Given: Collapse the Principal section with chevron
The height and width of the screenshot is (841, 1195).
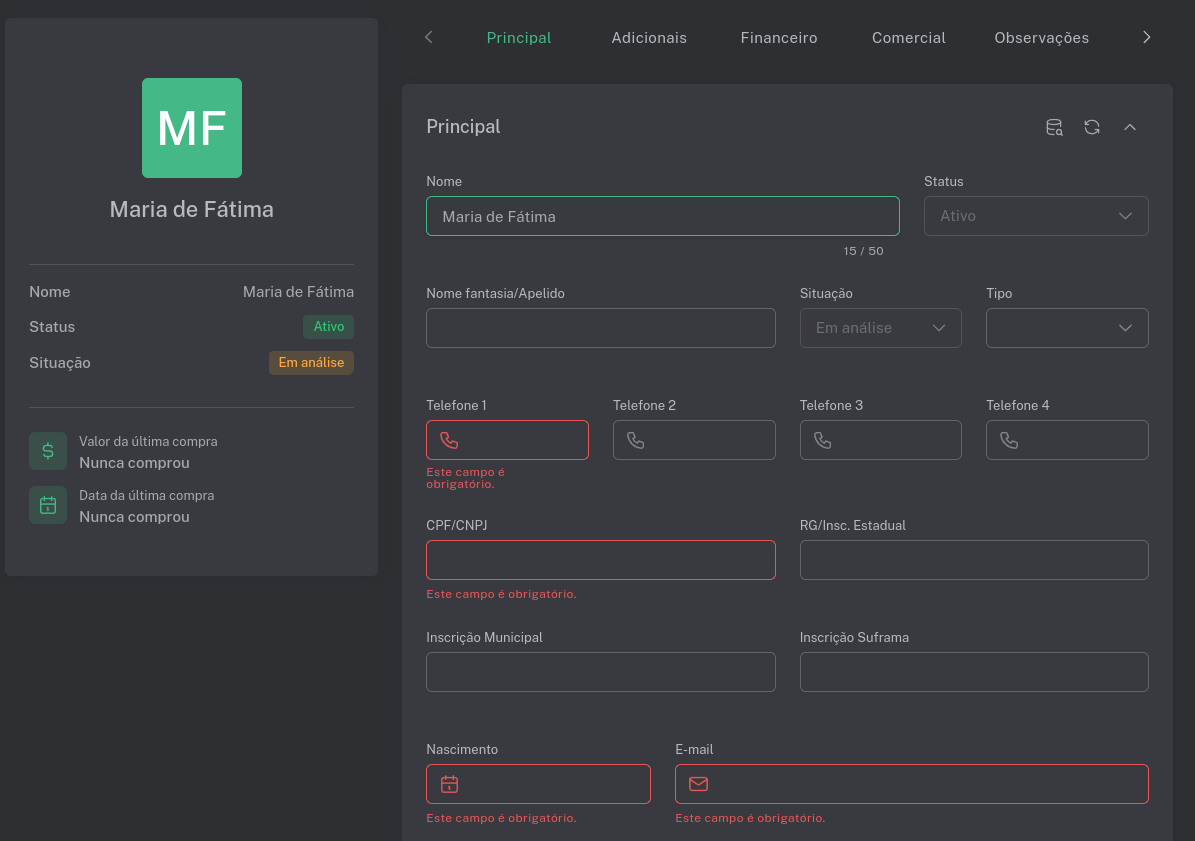Looking at the screenshot, I should [1130, 127].
